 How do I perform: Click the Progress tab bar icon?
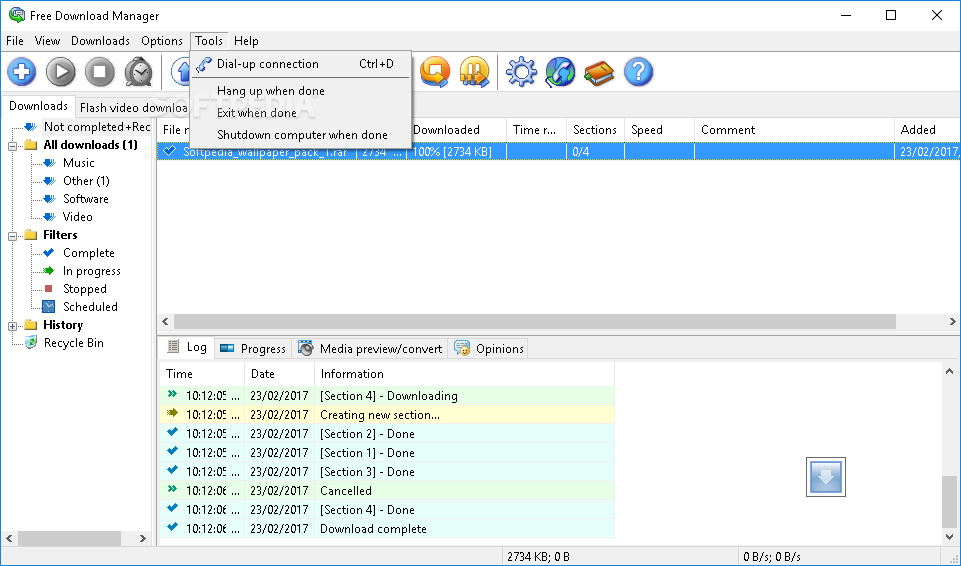tap(227, 348)
